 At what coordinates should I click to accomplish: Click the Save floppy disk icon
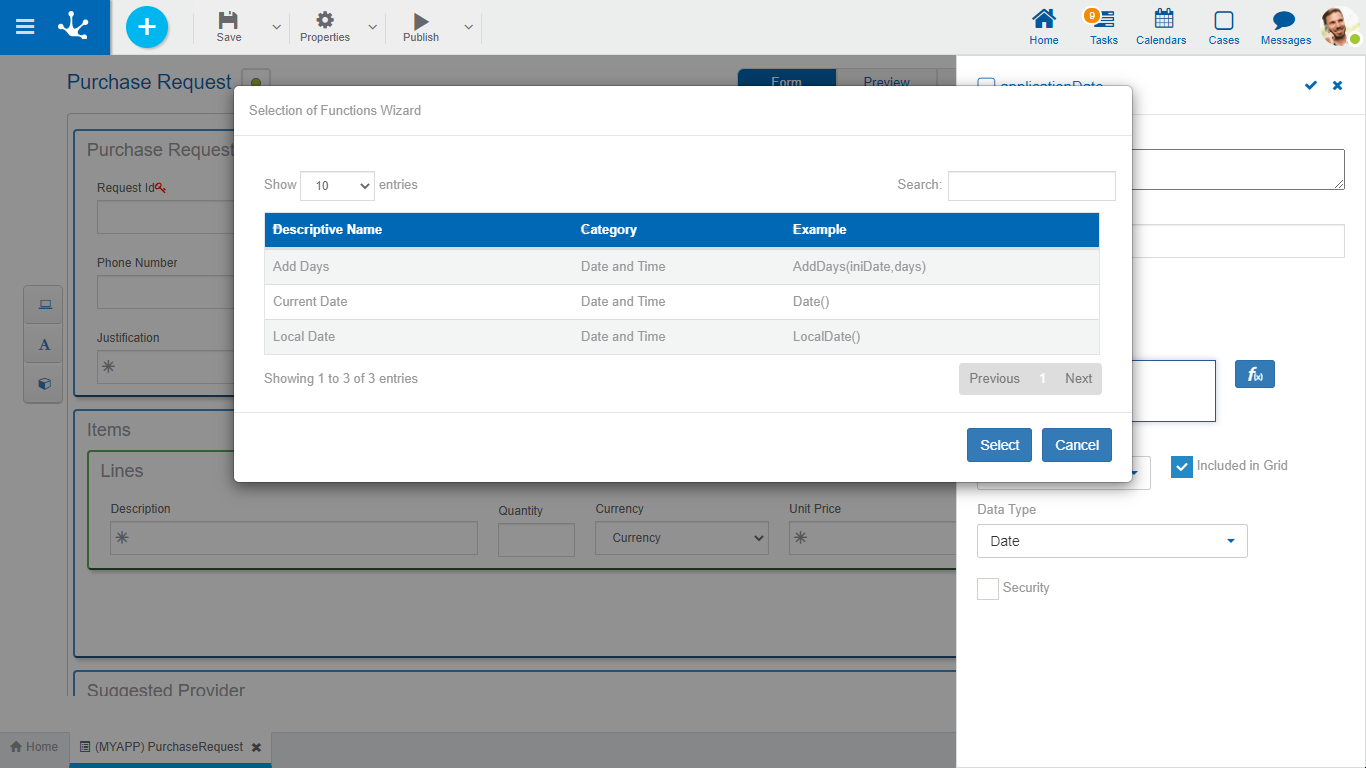tap(229, 21)
